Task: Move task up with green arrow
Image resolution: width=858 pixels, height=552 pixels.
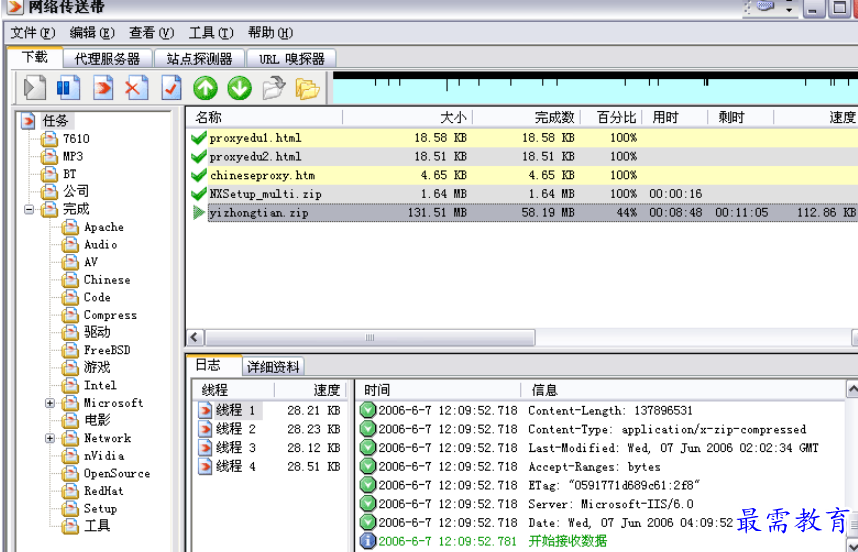Action: pyautogui.click(x=205, y=88)
